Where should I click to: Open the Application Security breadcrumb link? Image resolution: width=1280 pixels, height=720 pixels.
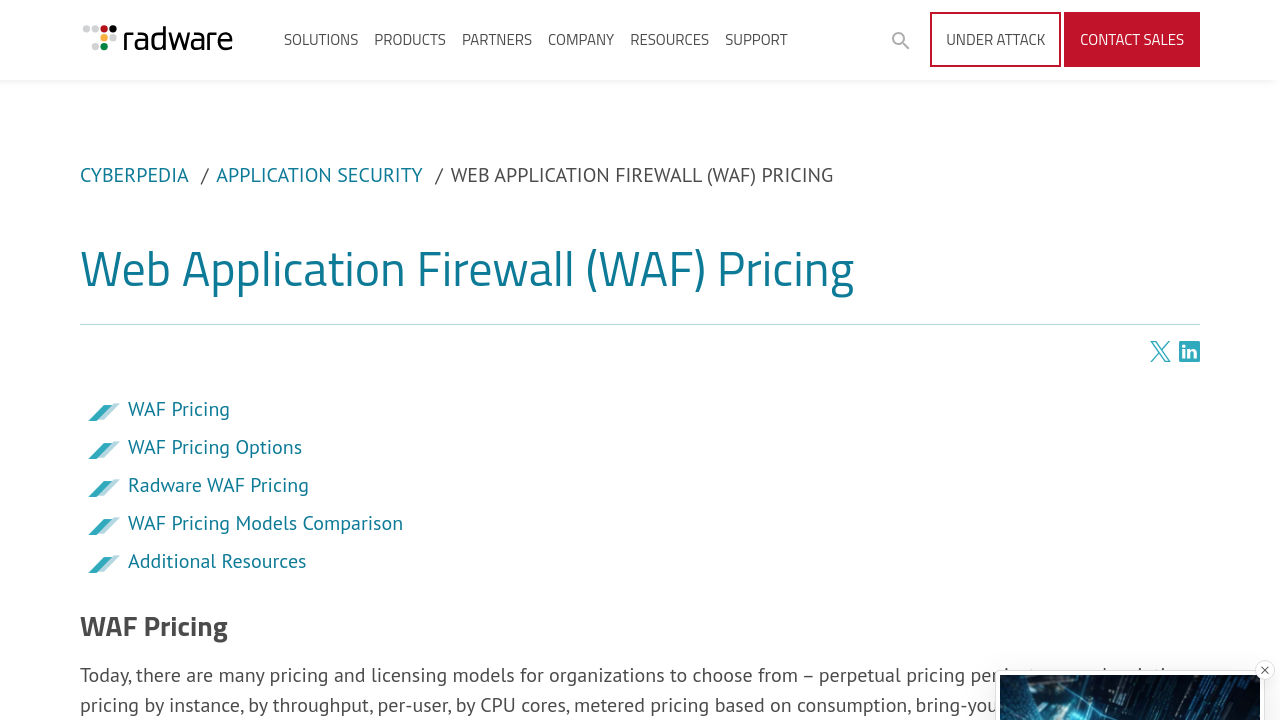[319, 175]
